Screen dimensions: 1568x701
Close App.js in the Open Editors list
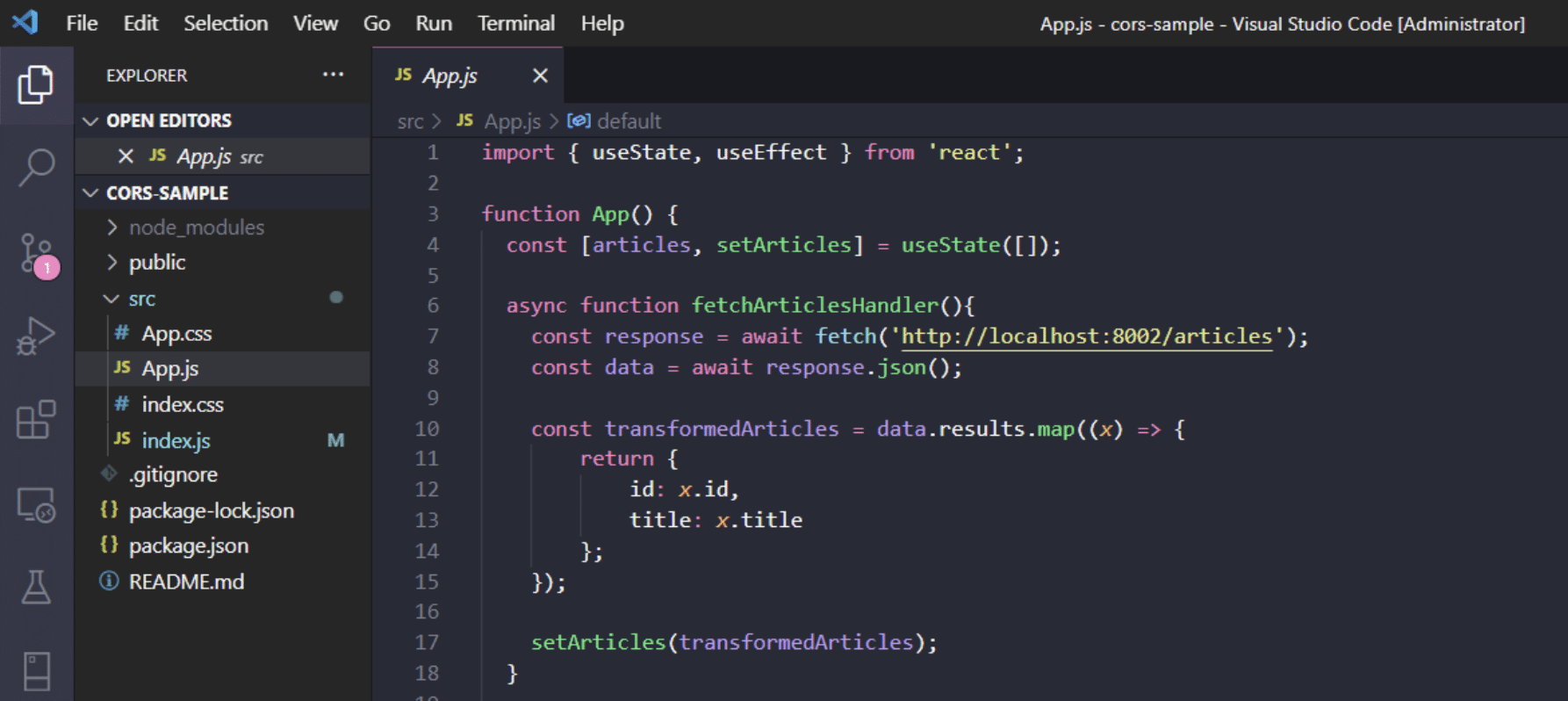126,156
